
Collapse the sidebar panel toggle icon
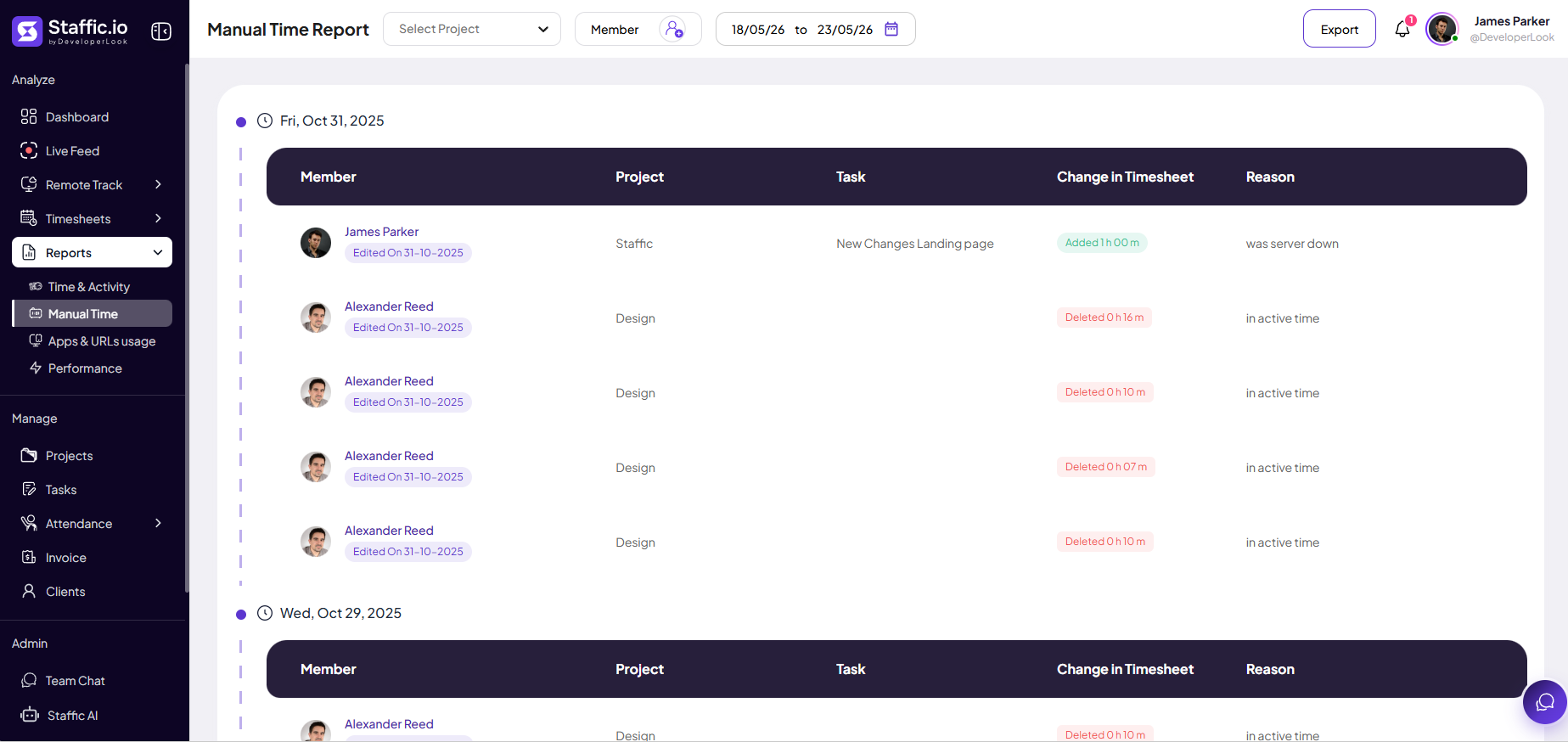[161, 31]
